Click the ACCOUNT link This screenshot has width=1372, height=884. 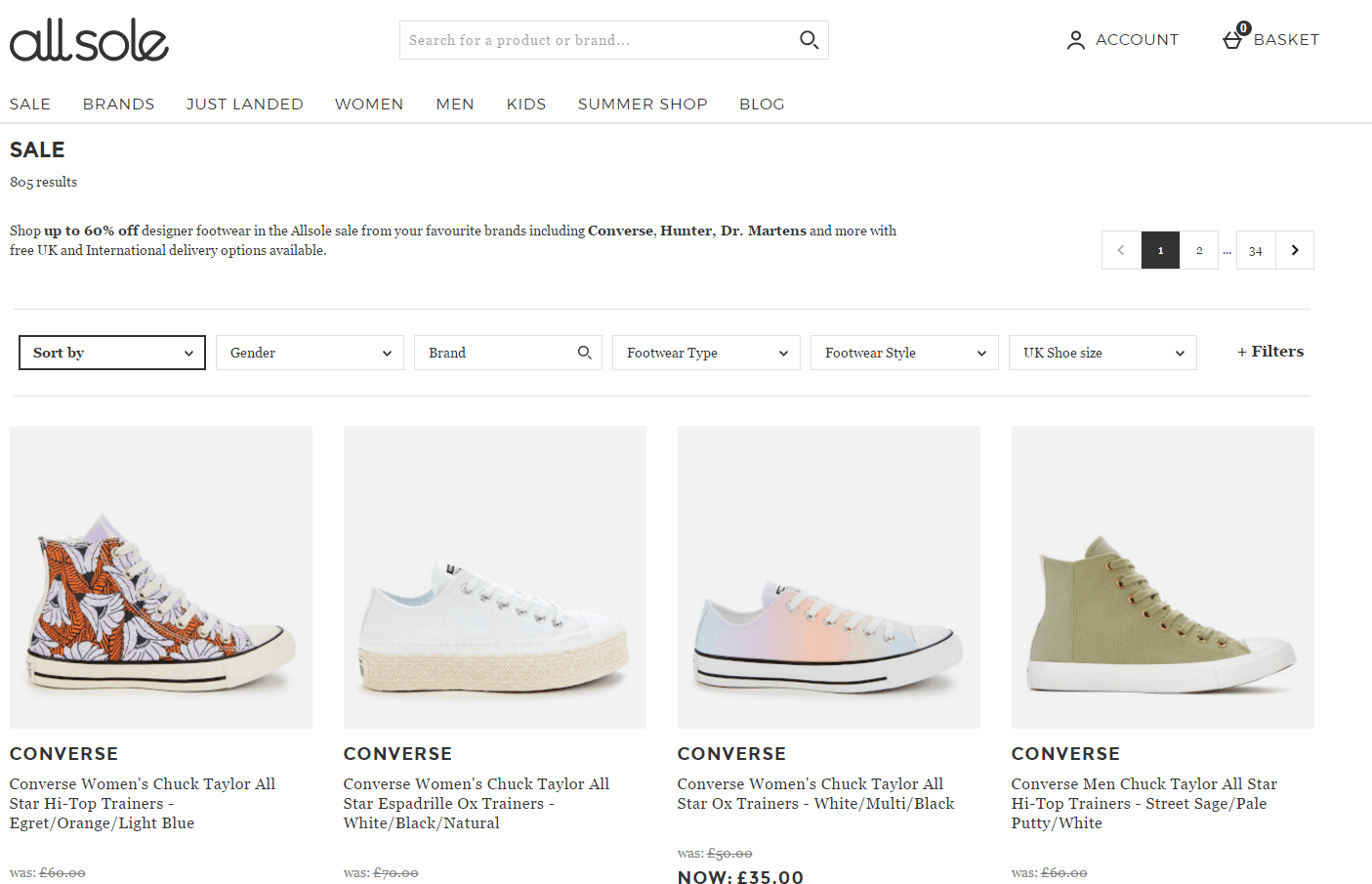[1137, 40]
